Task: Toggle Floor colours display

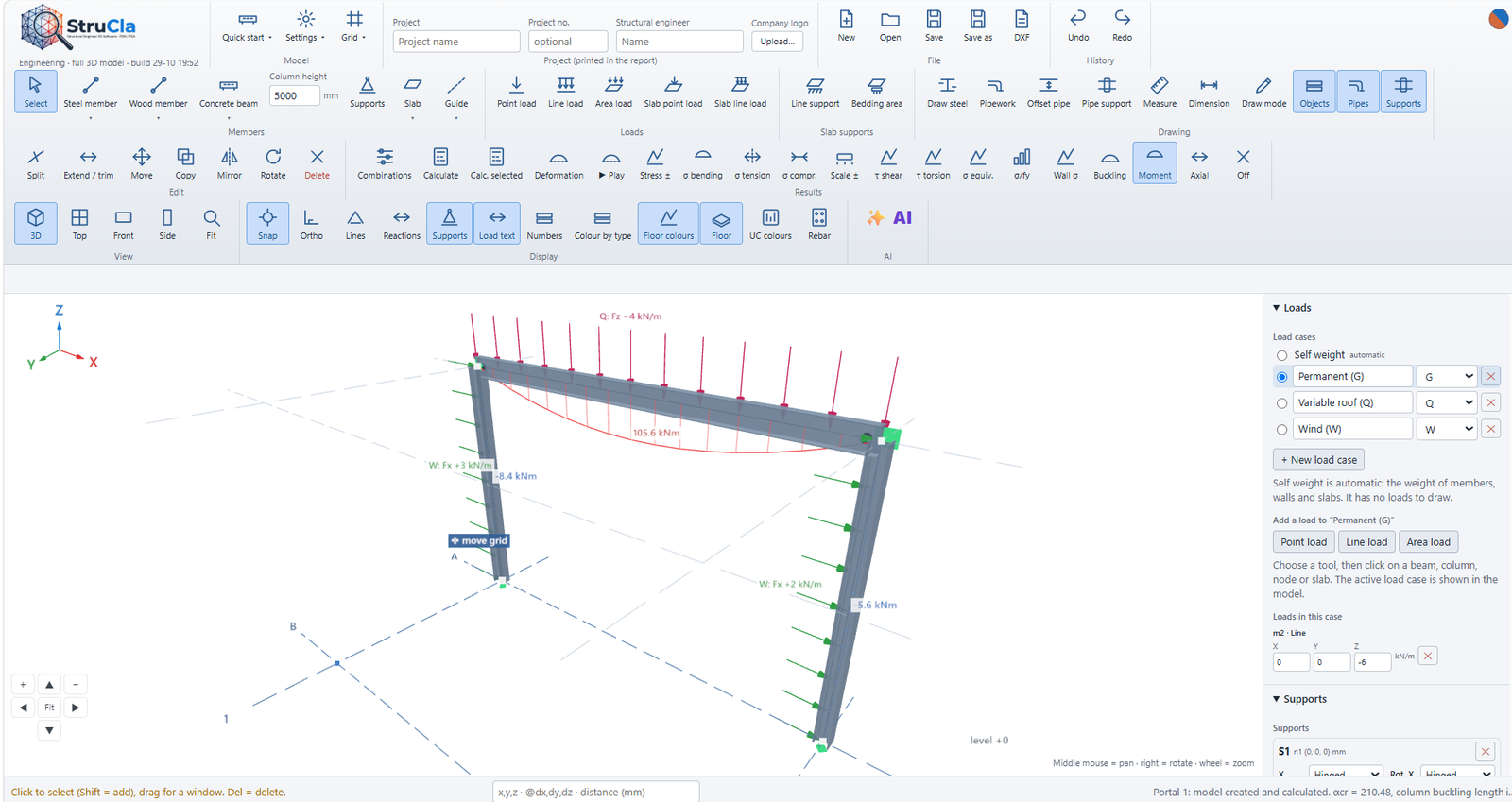Action: coord(668,224)
